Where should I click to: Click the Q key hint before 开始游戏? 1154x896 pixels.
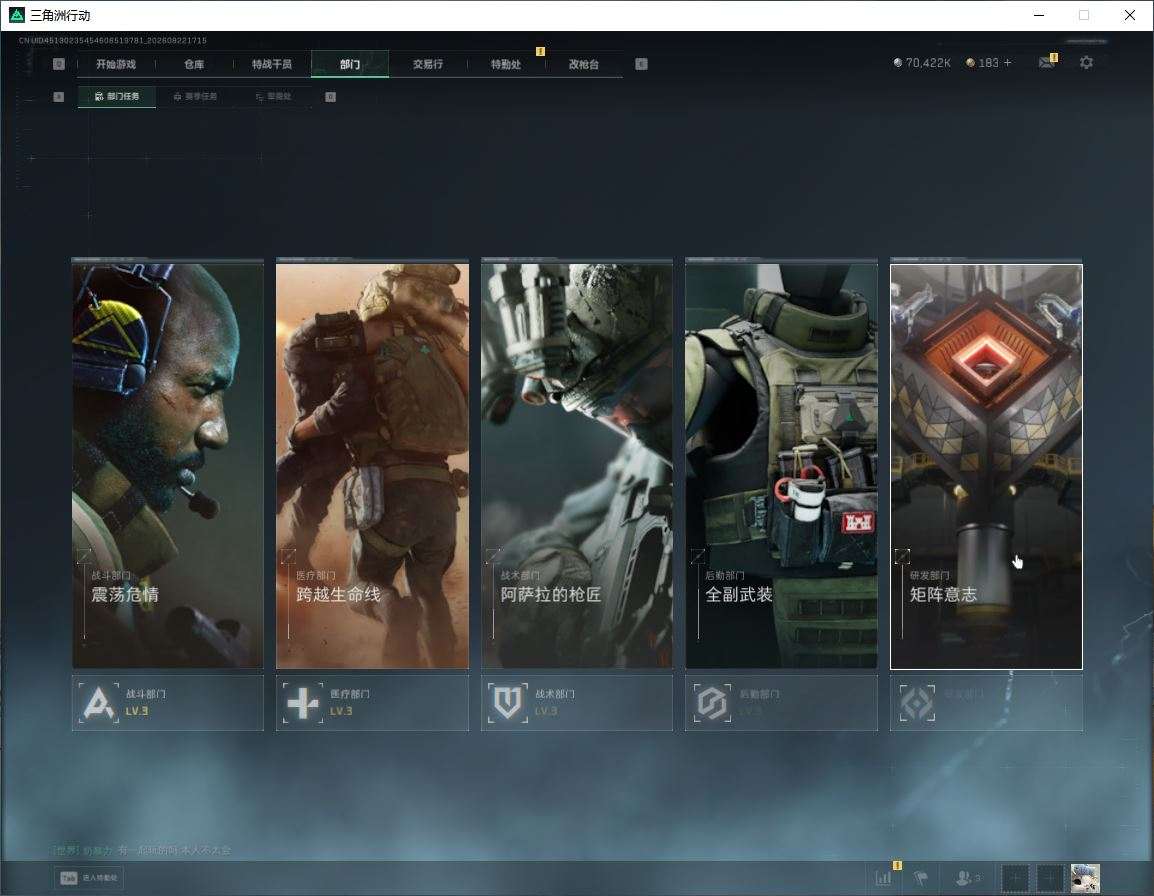59,64
